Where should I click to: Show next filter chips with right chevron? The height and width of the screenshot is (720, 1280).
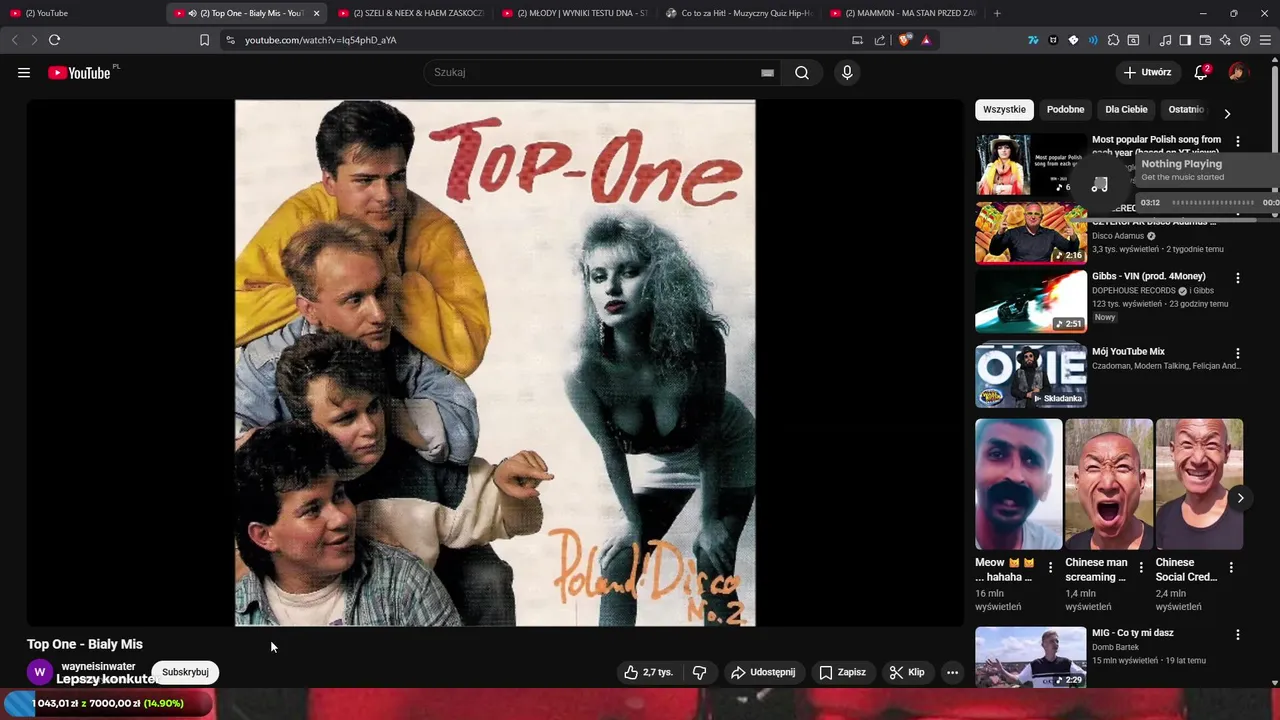pos(1227,113)
